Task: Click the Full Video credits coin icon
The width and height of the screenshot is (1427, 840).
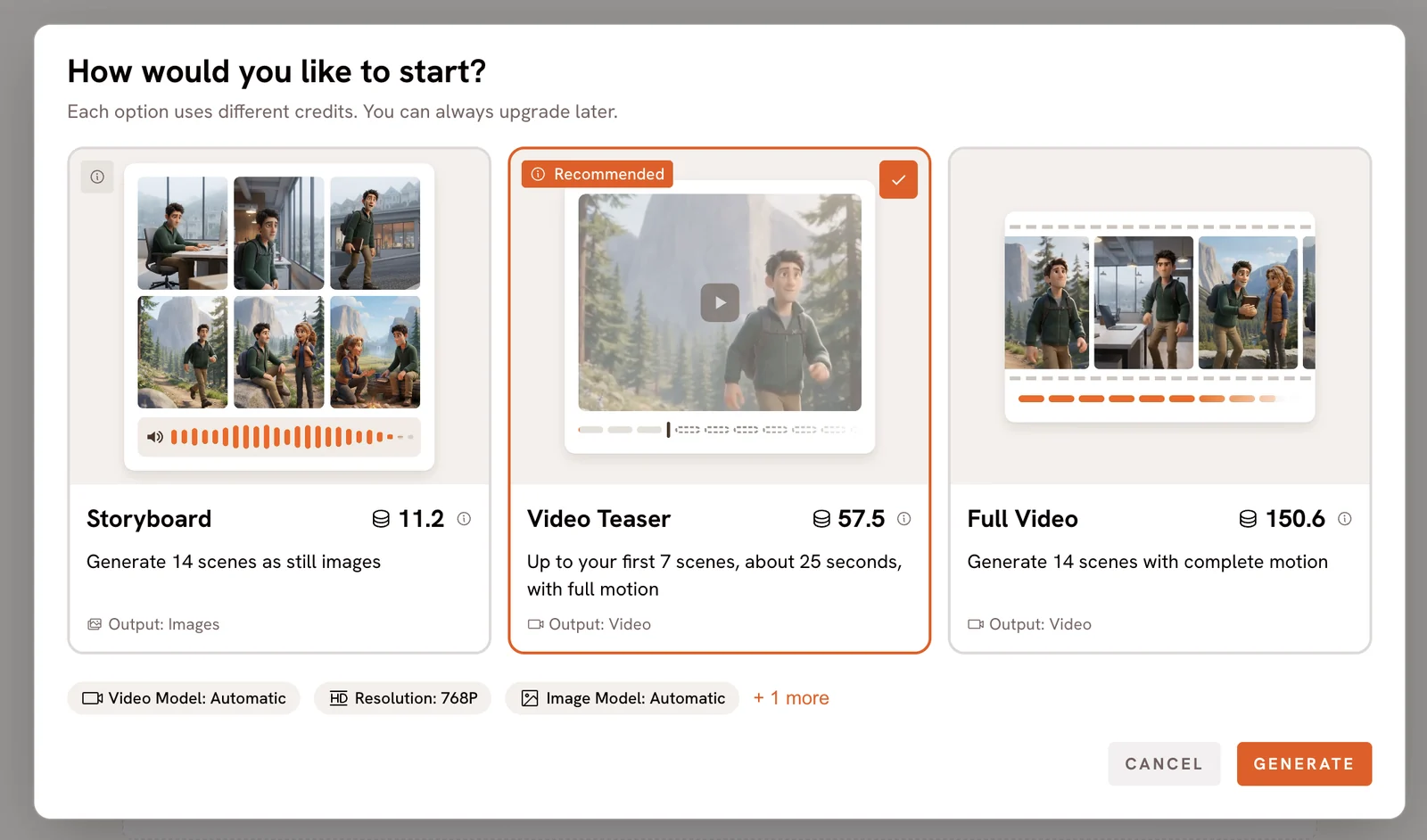Action: click(x=1248, y=519)
